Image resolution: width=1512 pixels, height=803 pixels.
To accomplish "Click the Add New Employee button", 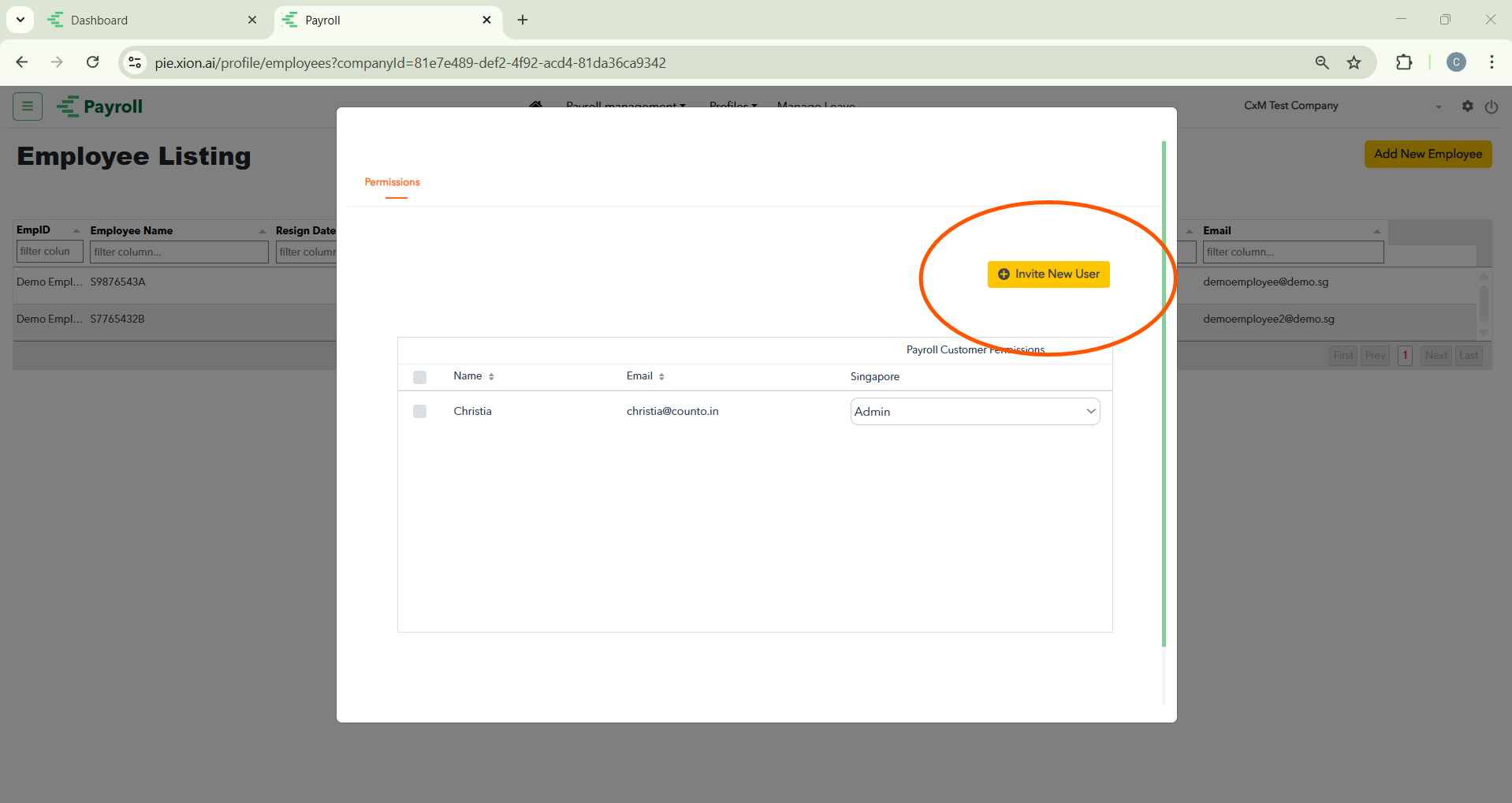I will tap(1428, 154).
